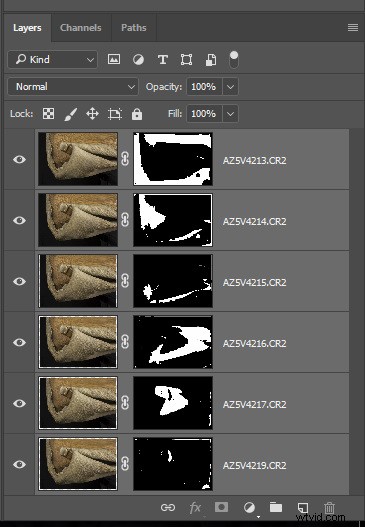
Task: Select the AZ5V4216.CR2 layer mask thumbnail
Action: point(173,342)
